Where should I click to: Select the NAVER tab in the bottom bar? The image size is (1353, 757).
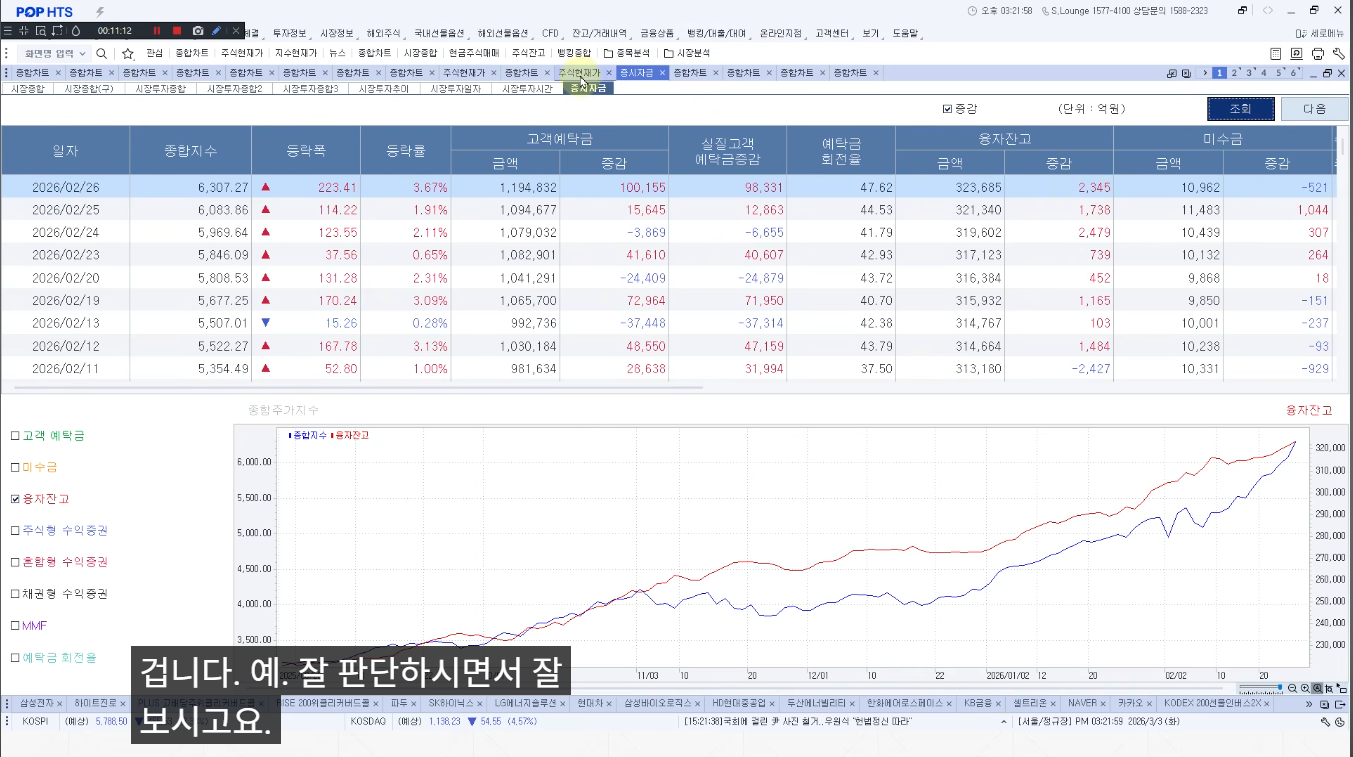(x=1086, y=704)
